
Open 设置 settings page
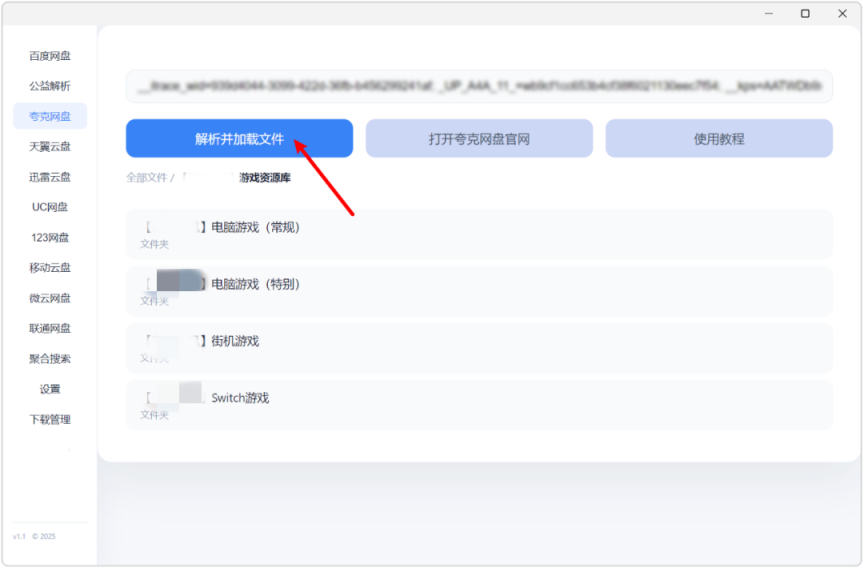50,389
